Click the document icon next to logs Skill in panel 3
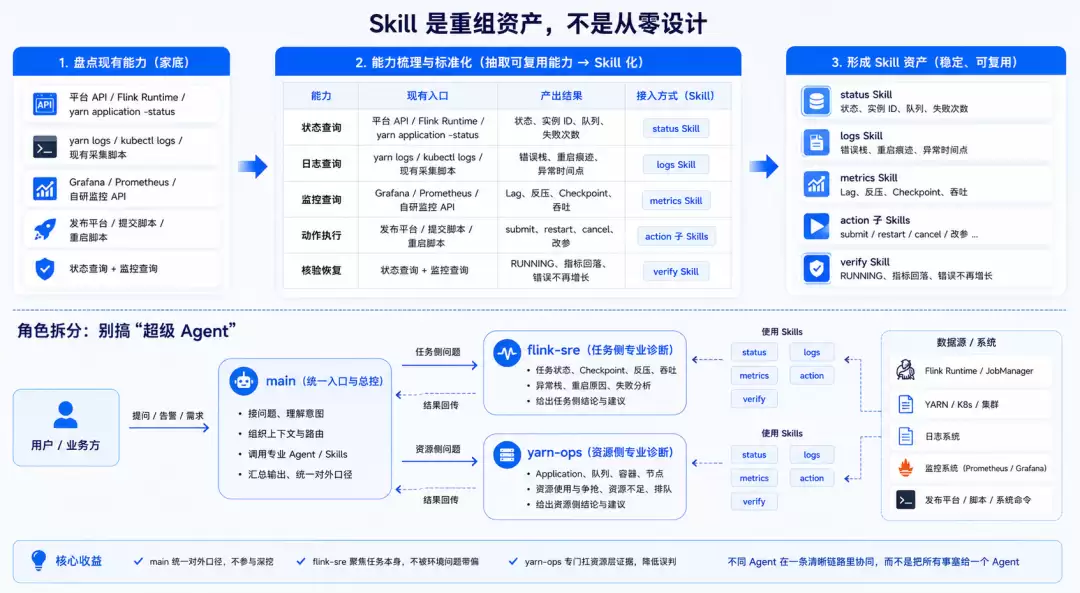The width and height of the screenshot is (1080, 593). pyautogui.click(x=816, y=143)
